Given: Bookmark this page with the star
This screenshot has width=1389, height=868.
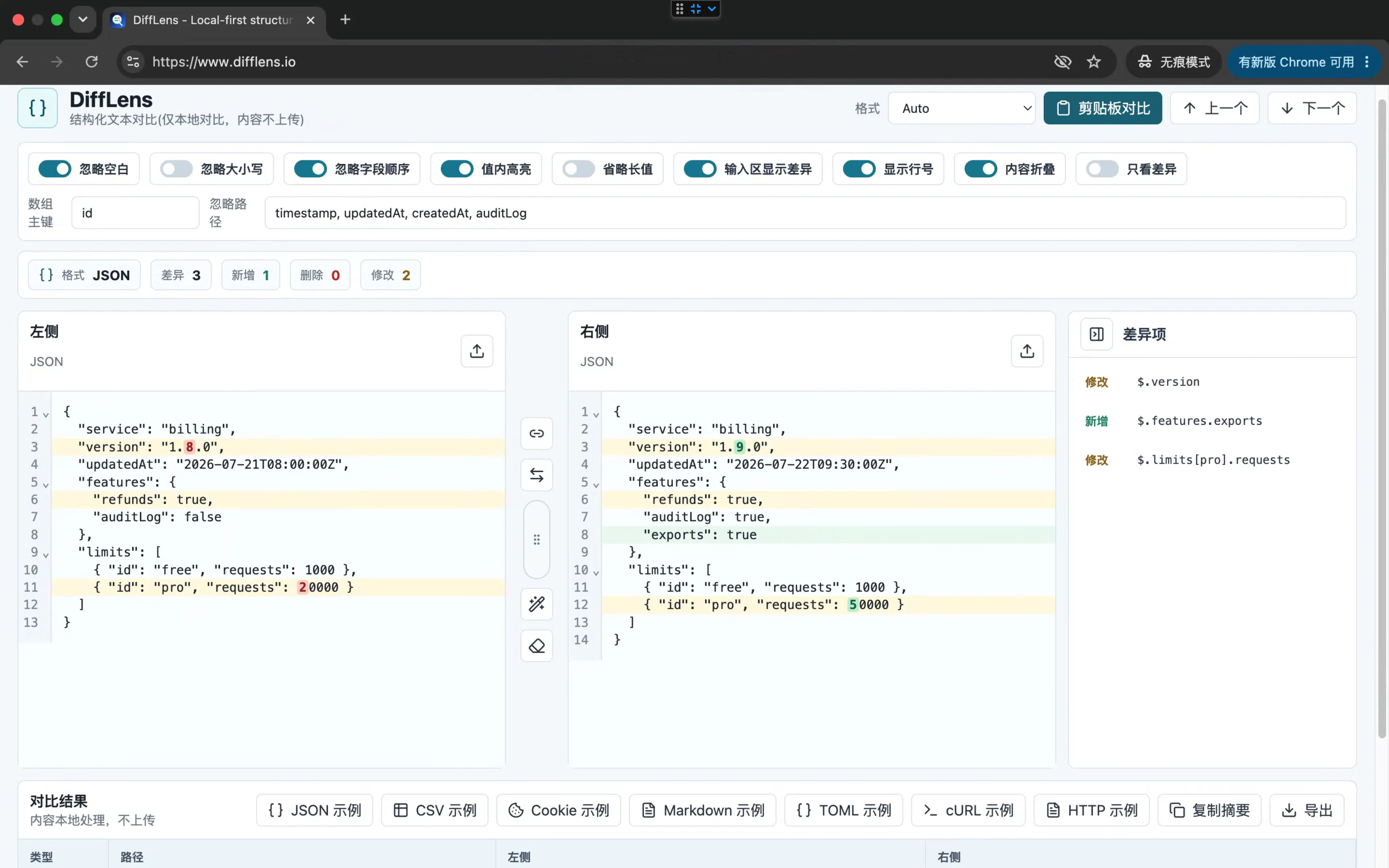Looking at the screenshot, I should click(1094, 61).
